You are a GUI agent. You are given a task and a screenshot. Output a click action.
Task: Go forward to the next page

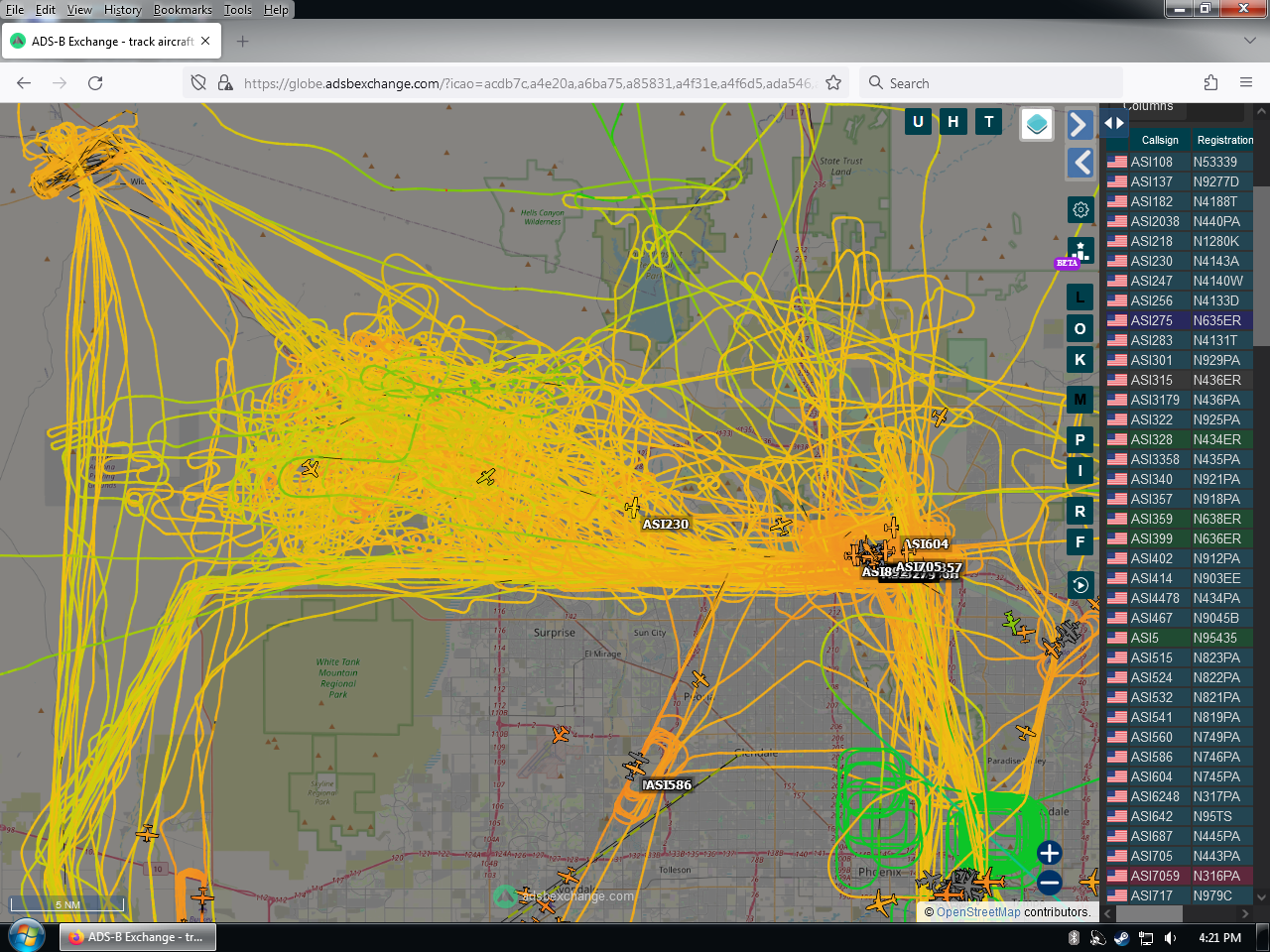tap(60, 83)
